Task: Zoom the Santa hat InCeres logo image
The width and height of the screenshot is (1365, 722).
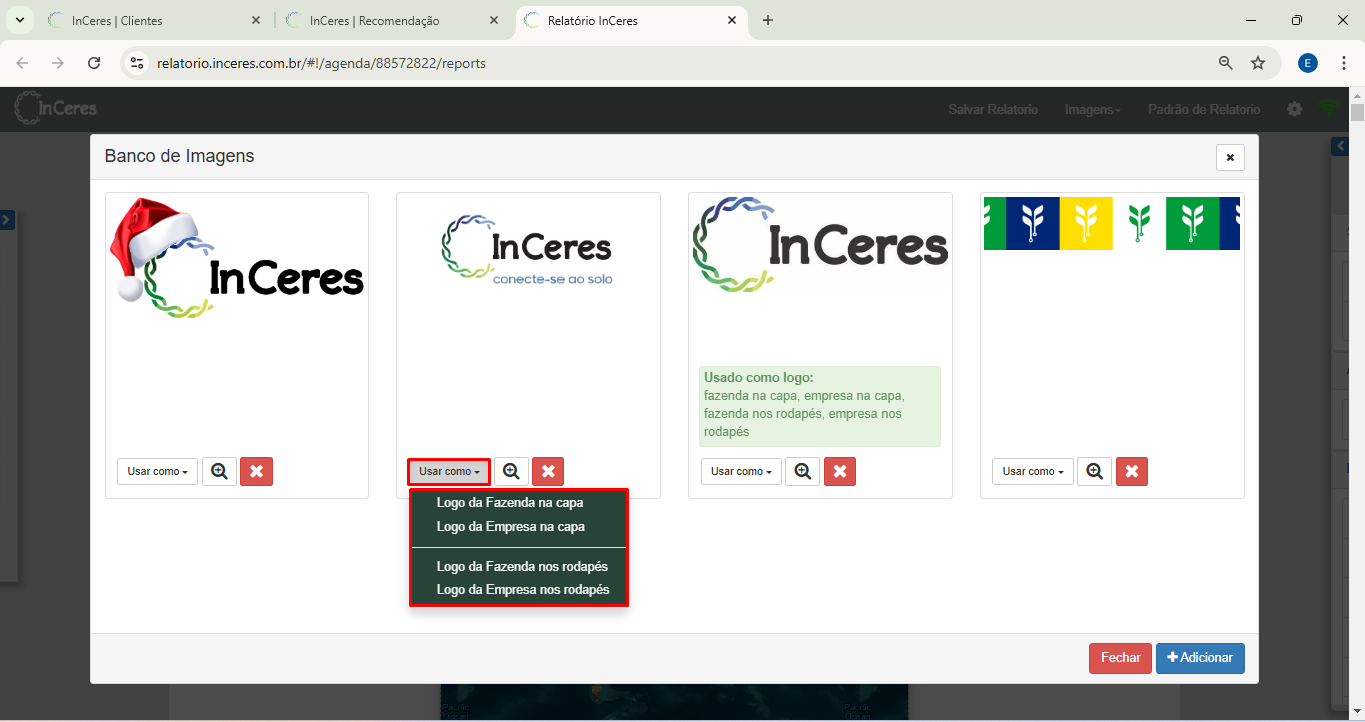Action: click(x=219, y=471)
